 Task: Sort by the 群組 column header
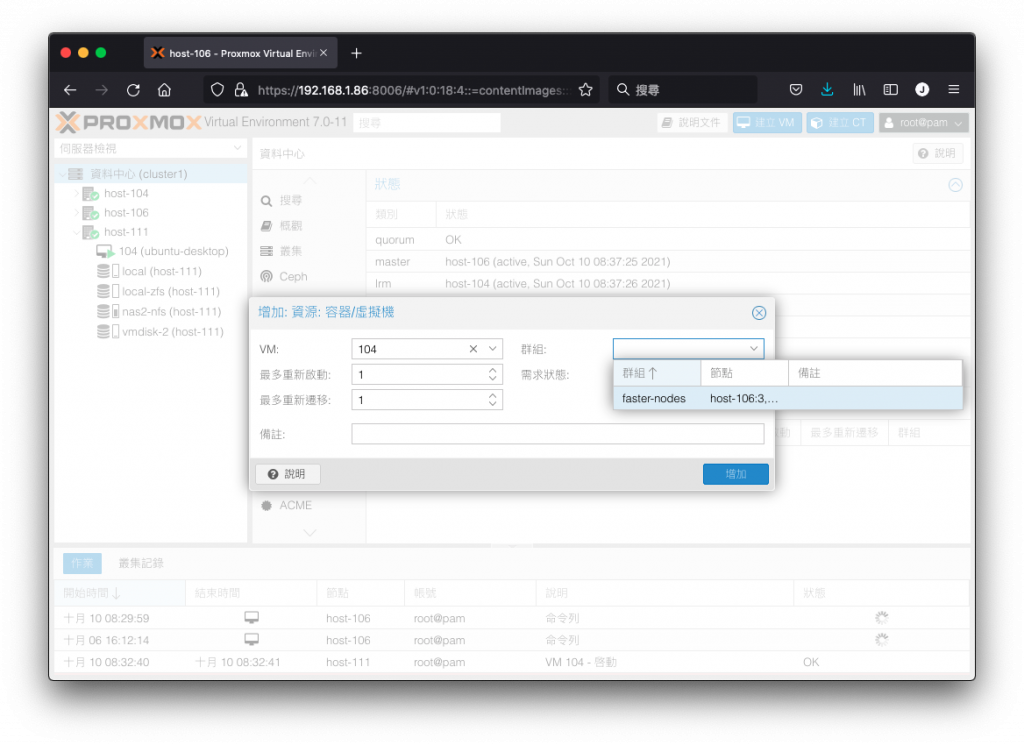click(x=657, y=373)
